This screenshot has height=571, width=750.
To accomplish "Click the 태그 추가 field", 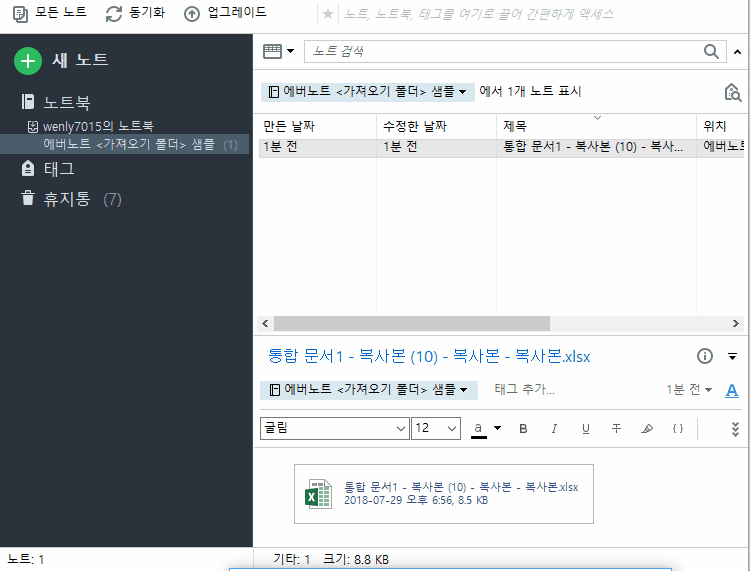I will (x=525, y=390).
